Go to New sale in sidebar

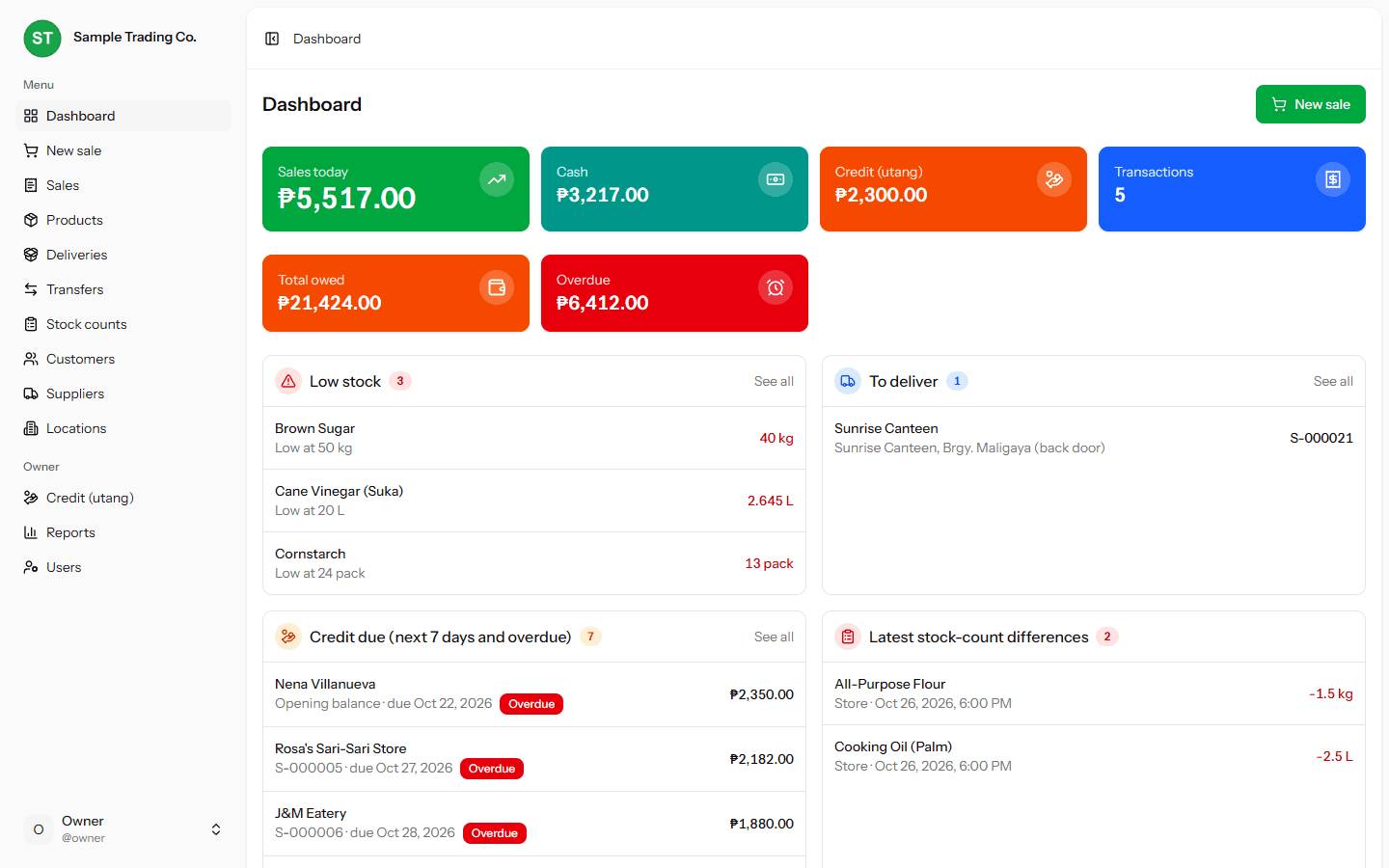coord(123,150)
